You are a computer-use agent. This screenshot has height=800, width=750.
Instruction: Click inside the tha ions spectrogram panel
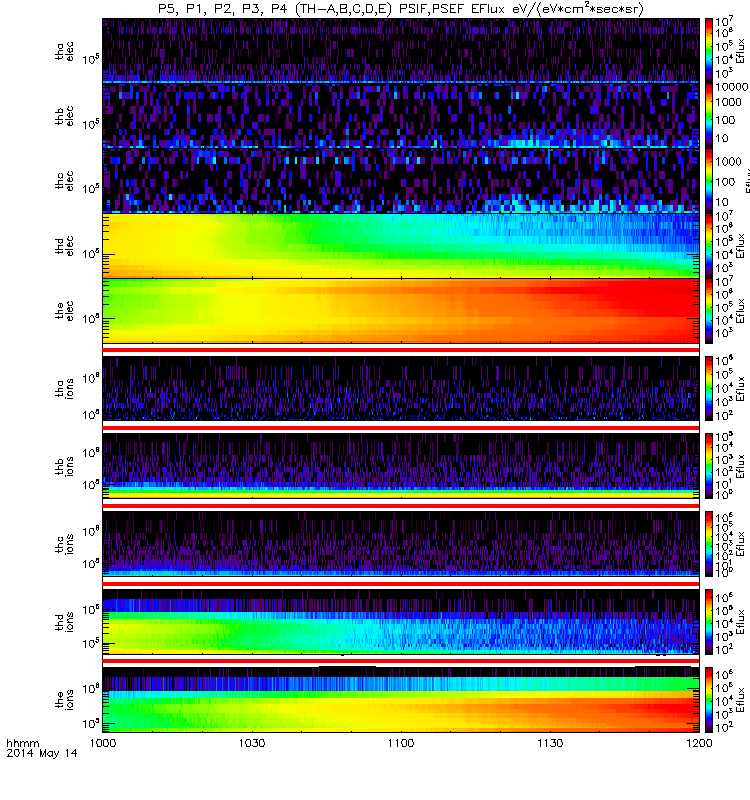[x=401, y=388]
